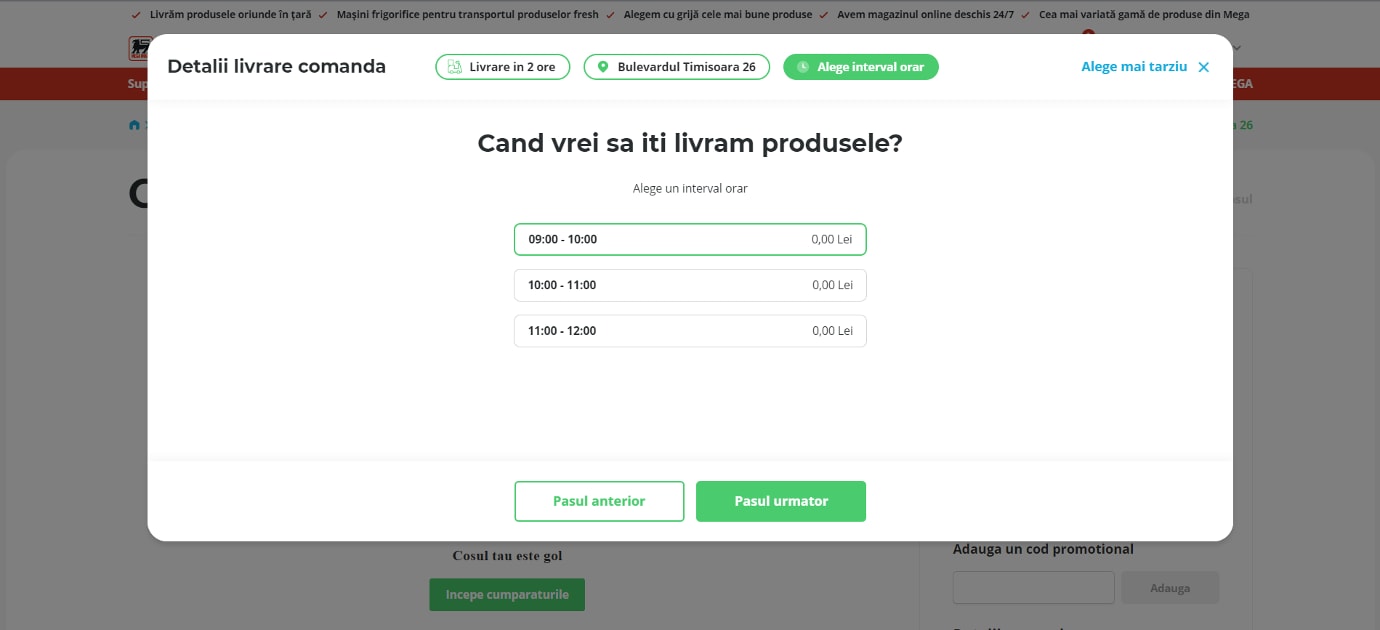Click the Alege mai tarziu link

pos(1134,67)
